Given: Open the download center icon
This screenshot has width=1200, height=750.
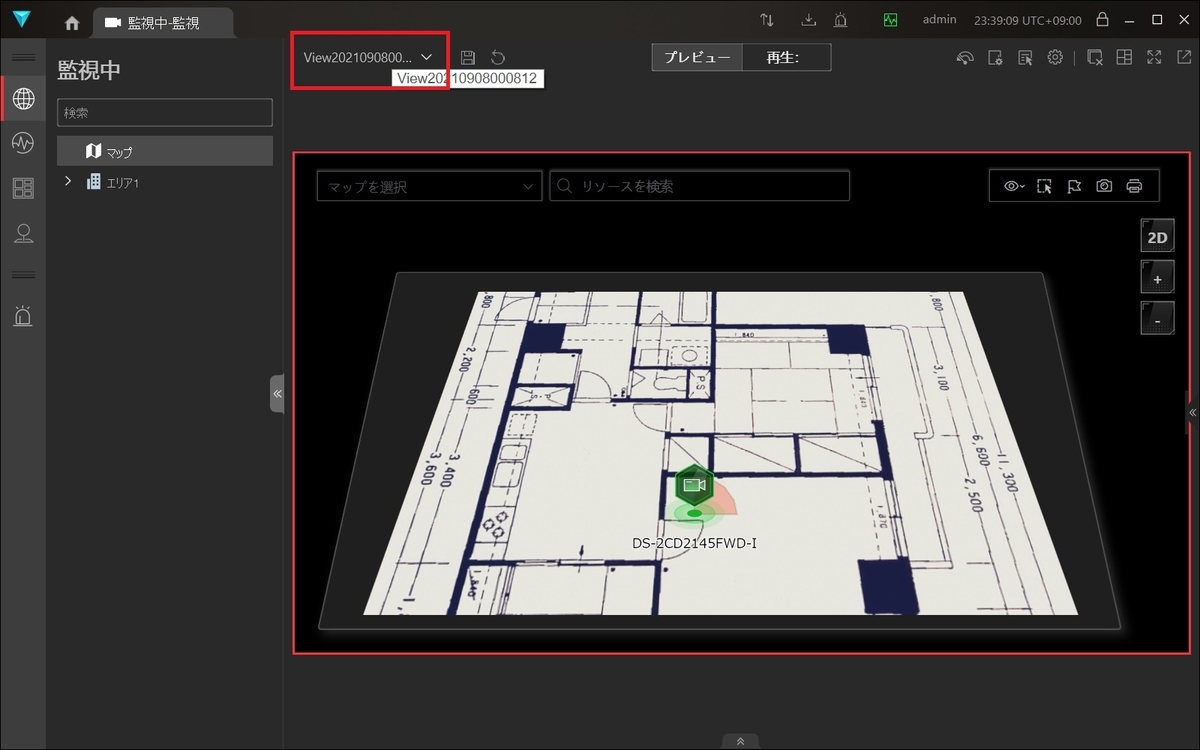Looking at the screenshot, I should [x=809, y=20].
